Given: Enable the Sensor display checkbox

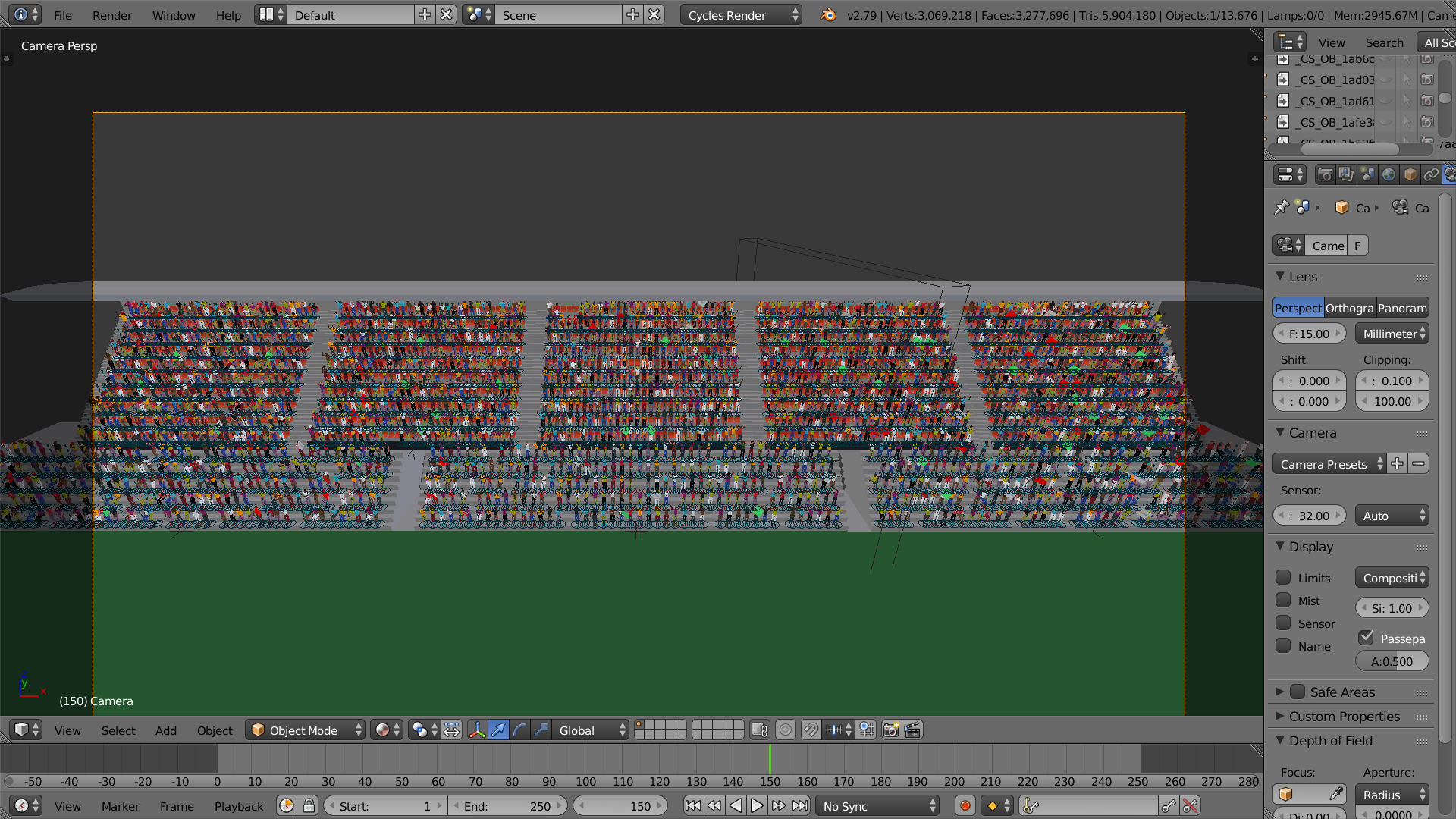Looking at the screenshot, I should click(x=1283, y=623).
